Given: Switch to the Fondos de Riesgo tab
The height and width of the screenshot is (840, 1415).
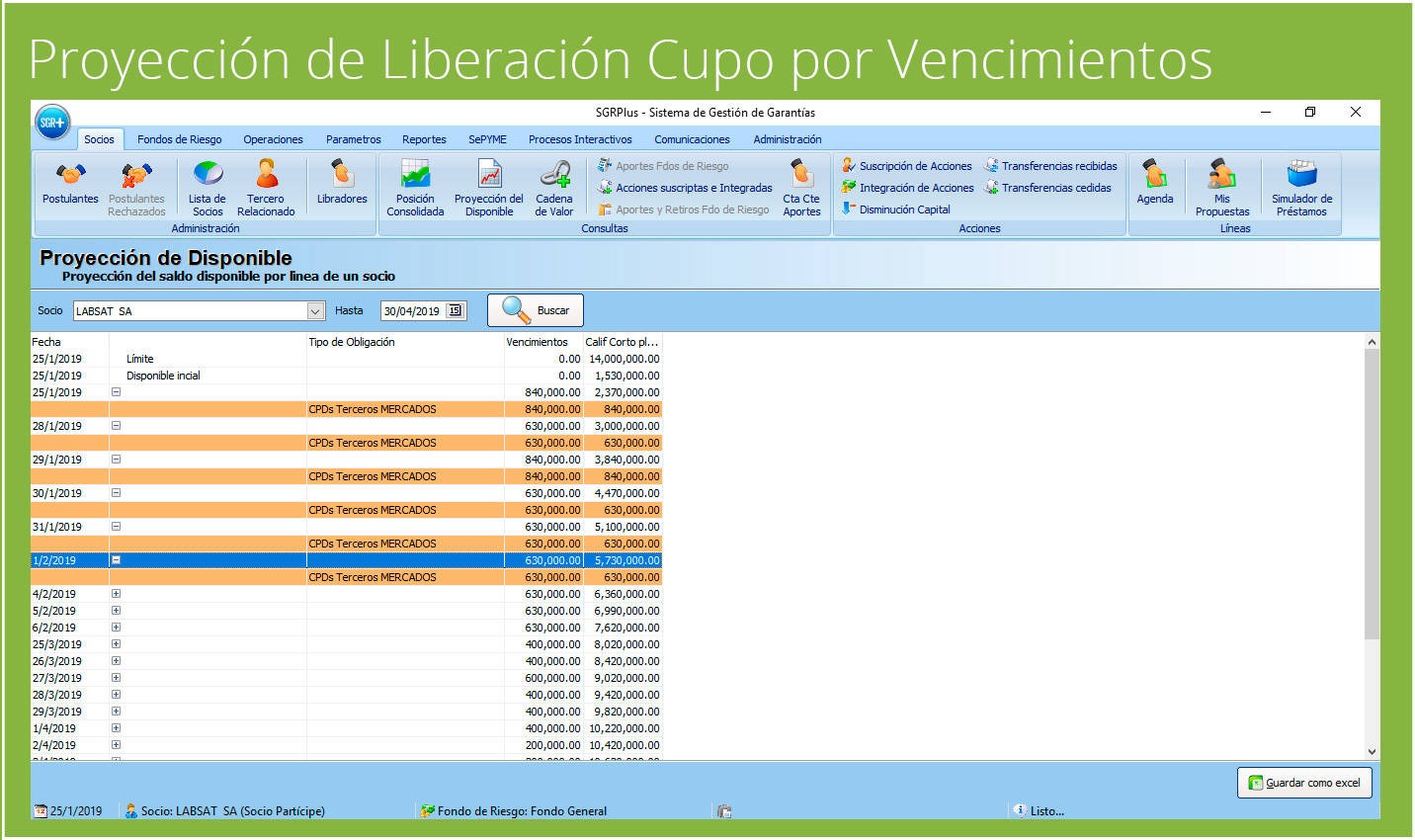Looking at the screenshot, I should click(179, 138).
